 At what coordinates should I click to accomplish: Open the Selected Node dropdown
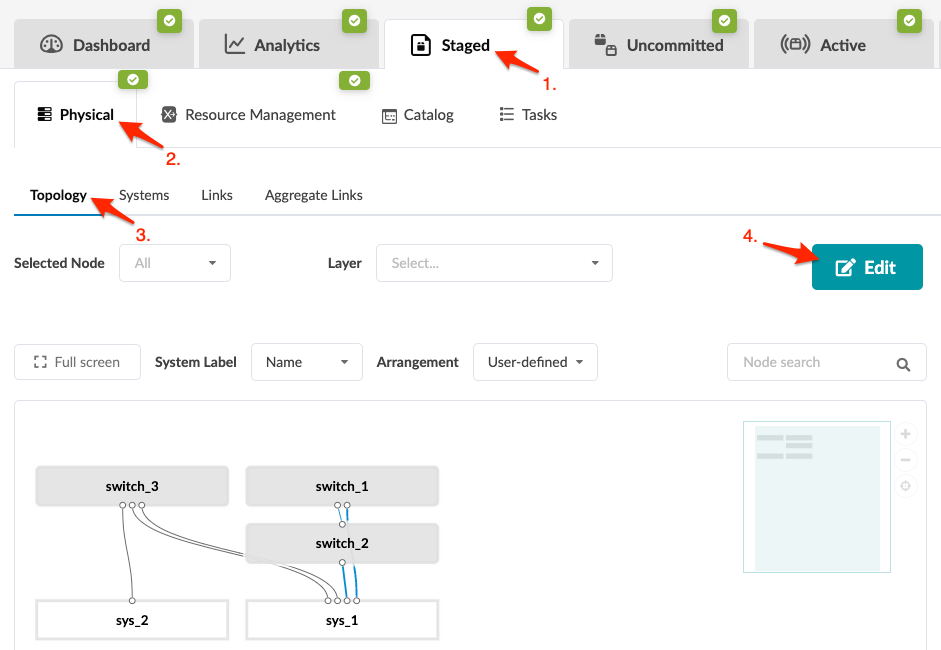tap(175, 263)
